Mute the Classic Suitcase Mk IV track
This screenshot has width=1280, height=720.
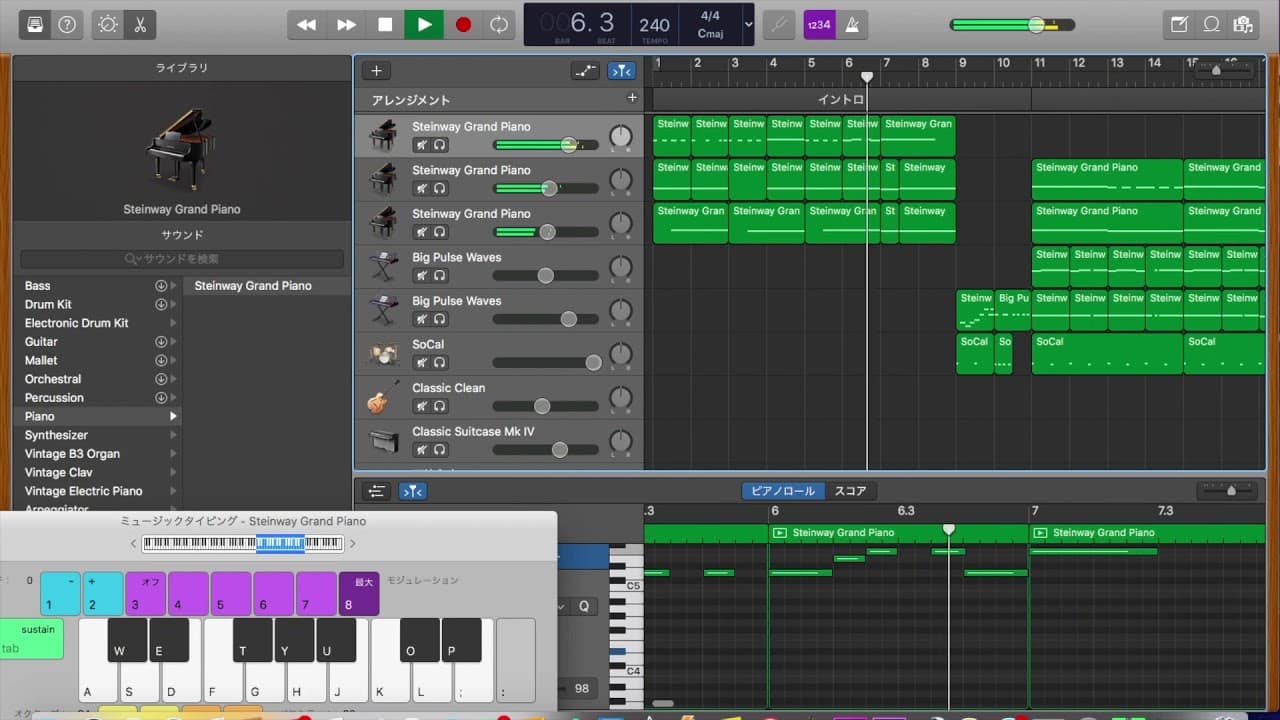tap(422, 450)
